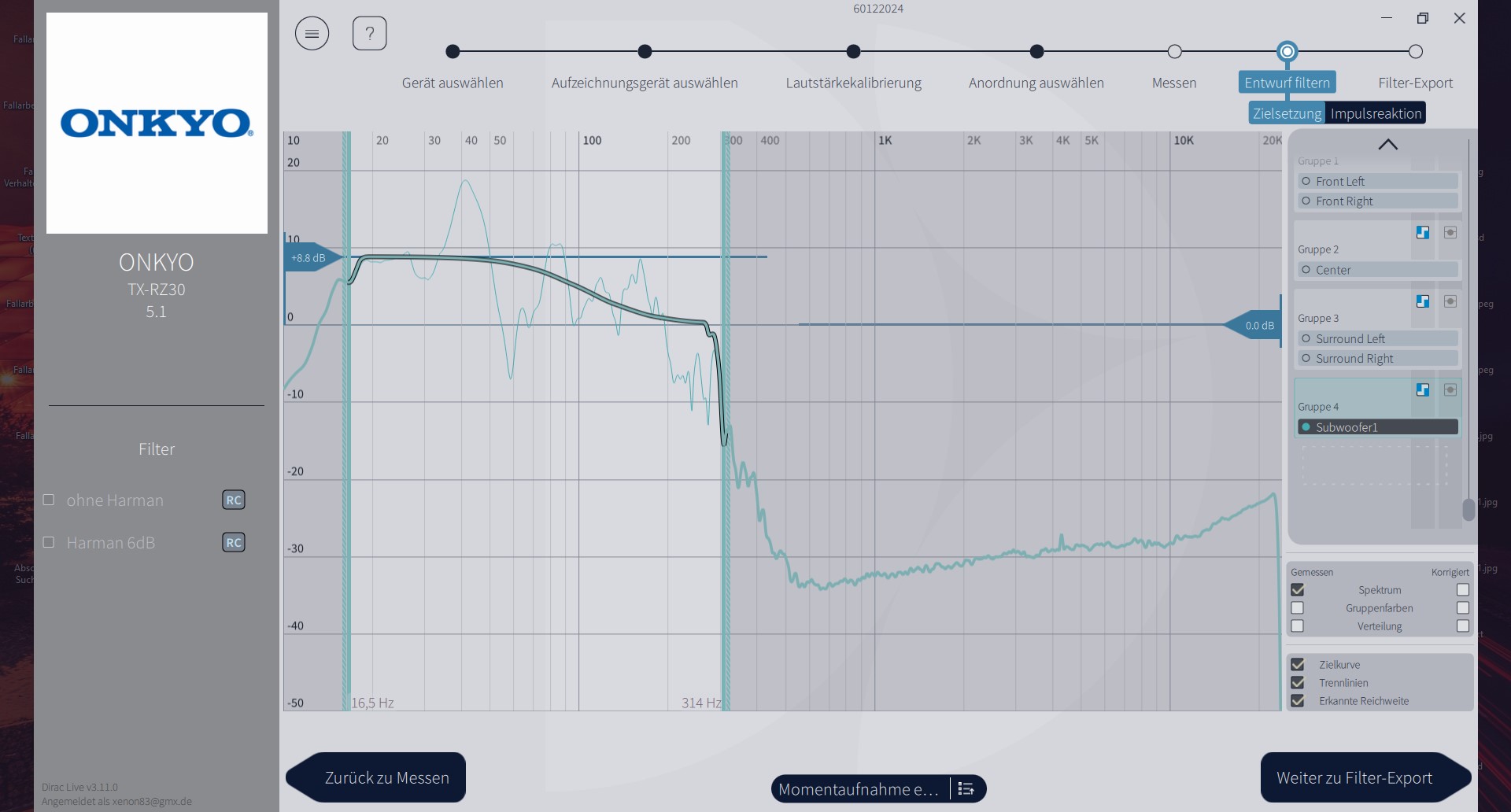Open Anordnung auswählen step label

(x=1036, y=83)
